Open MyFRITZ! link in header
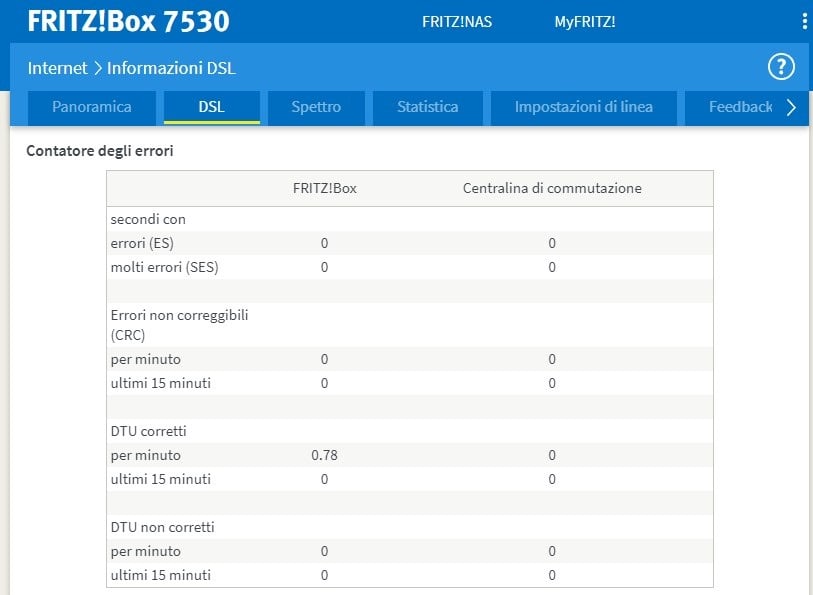The height and width of the screenshot is (595, 813). [x=585, y=22]
